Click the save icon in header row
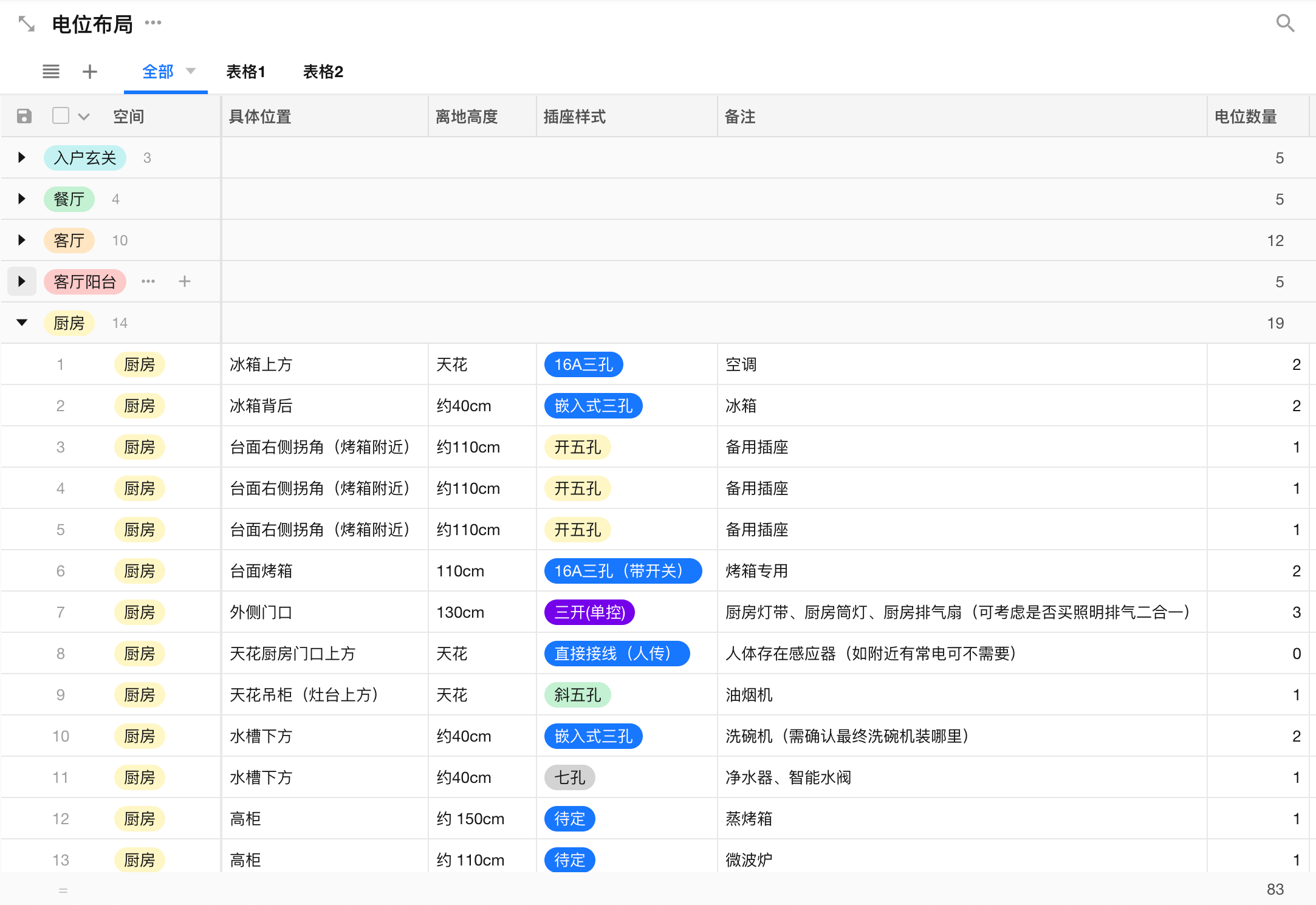The image size is (1316, 905). [24, 116]
